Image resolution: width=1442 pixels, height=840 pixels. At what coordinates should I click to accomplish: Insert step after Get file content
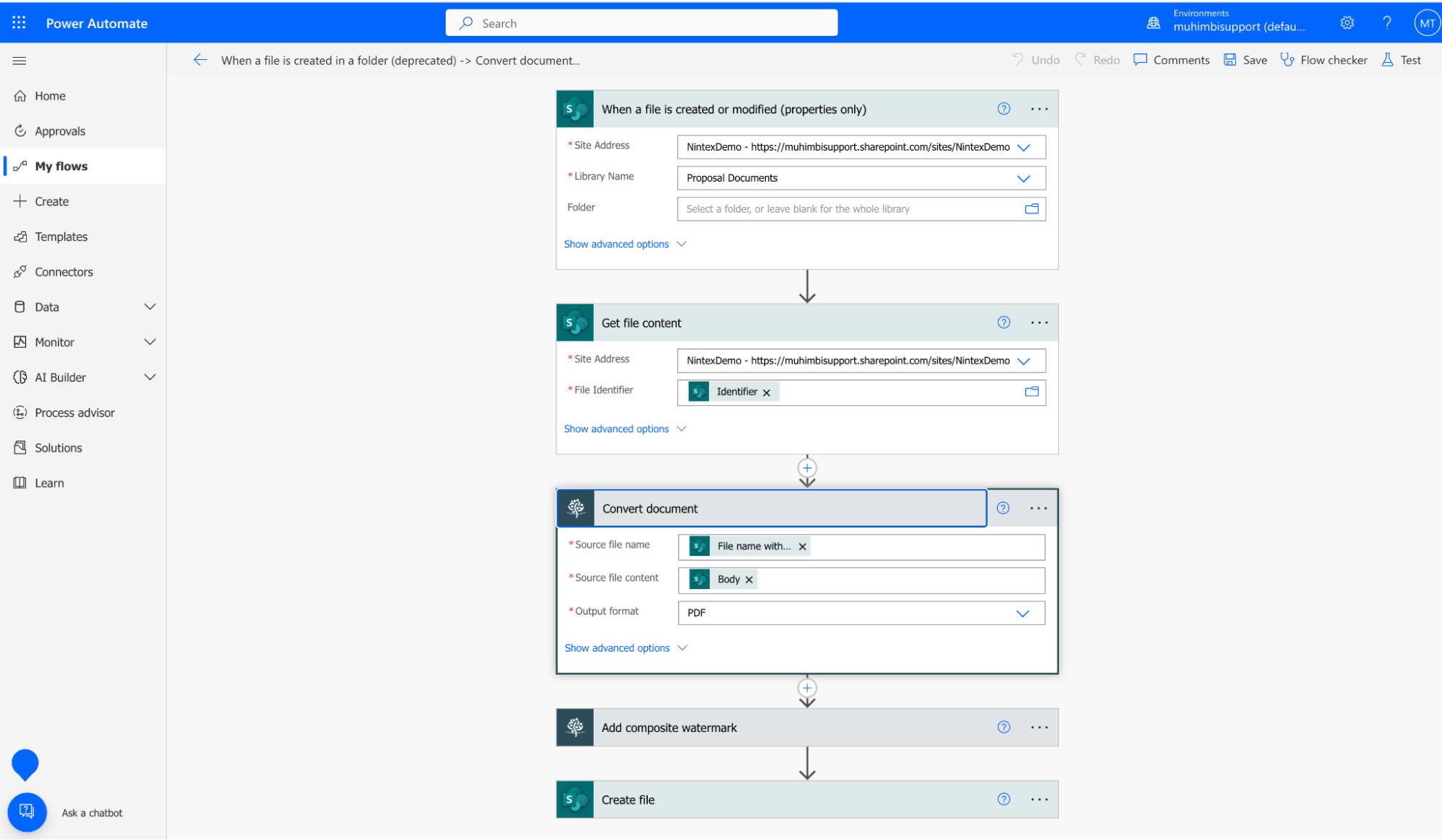[x=807, y=468]
